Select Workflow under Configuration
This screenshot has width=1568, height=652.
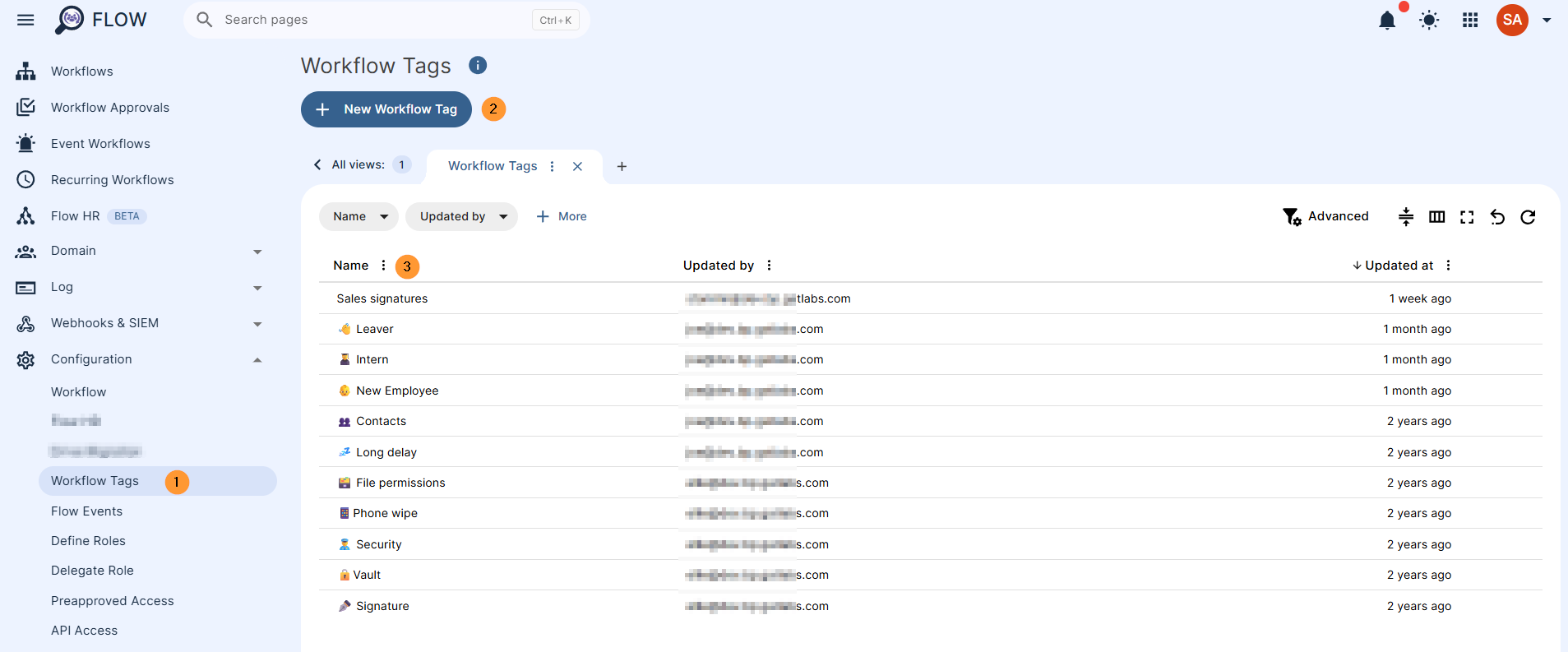click(79, 392)
